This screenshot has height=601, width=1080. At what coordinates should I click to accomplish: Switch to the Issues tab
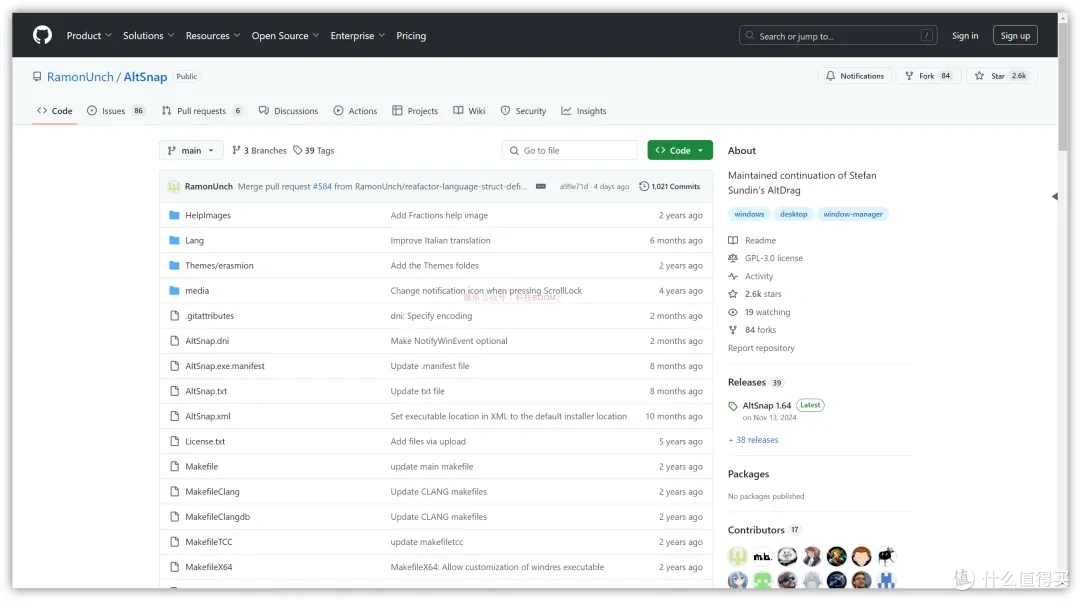[116, 111]
